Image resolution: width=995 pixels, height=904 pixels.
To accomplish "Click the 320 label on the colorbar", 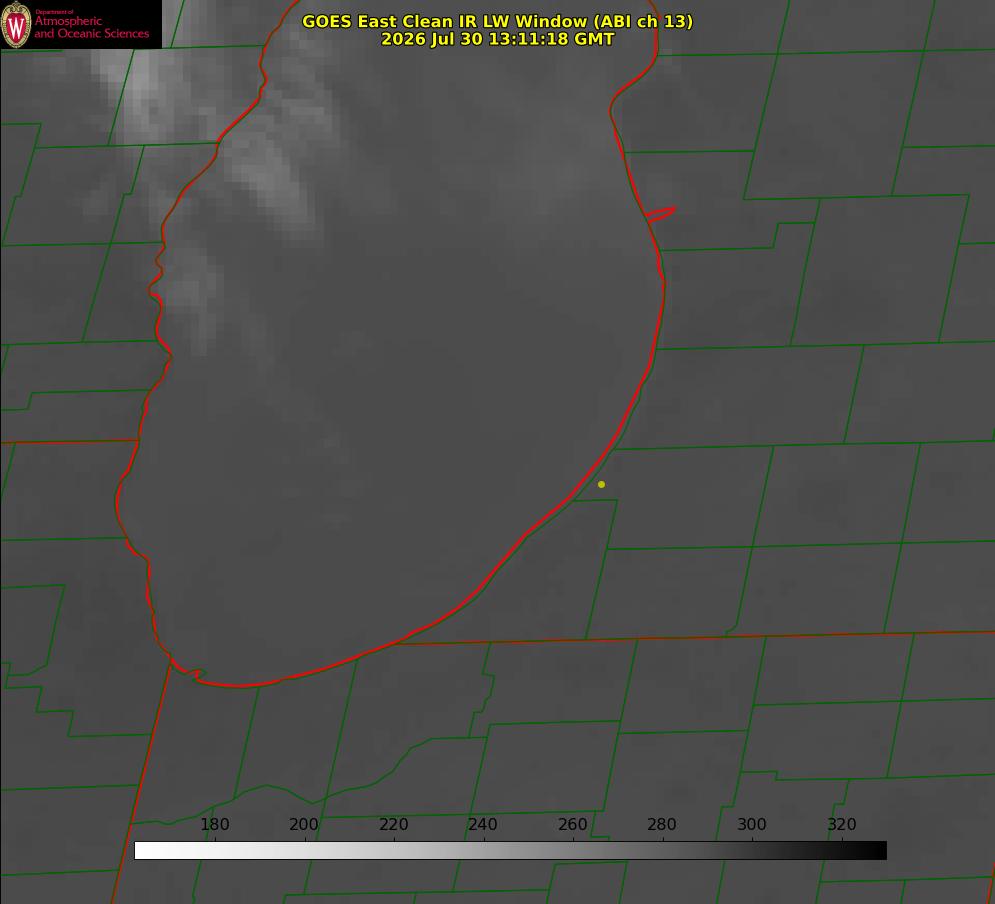I will click(841, 824).
